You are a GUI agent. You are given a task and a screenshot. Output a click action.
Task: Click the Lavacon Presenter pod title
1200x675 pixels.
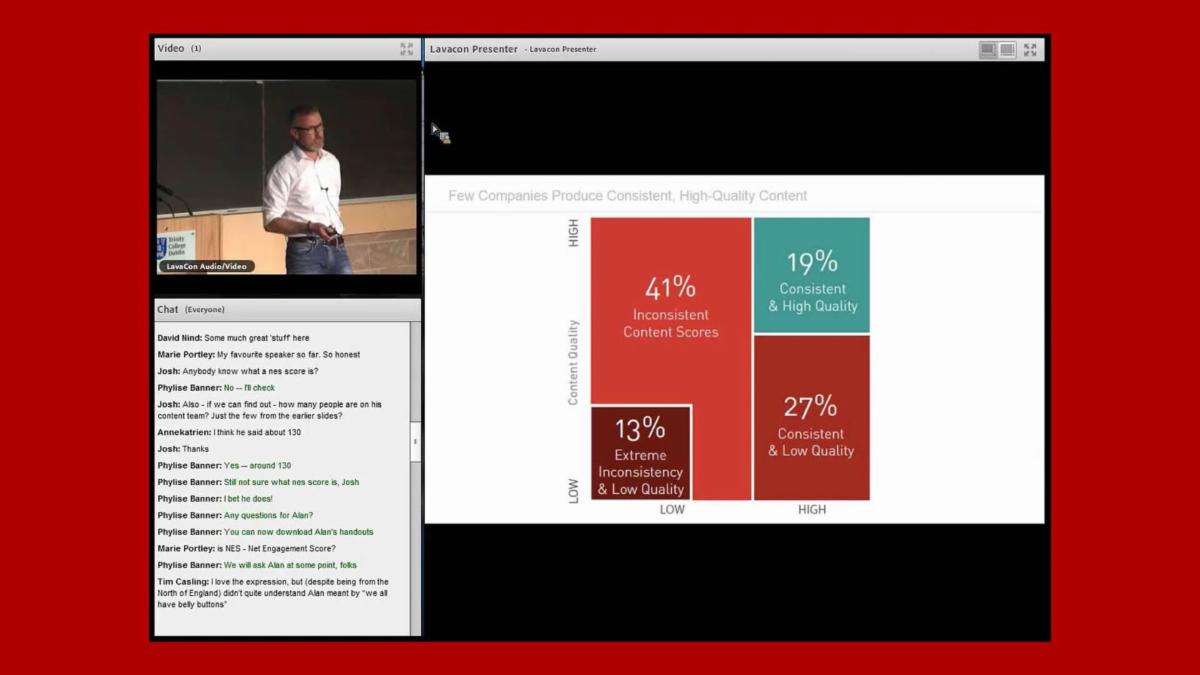(474, 49)
